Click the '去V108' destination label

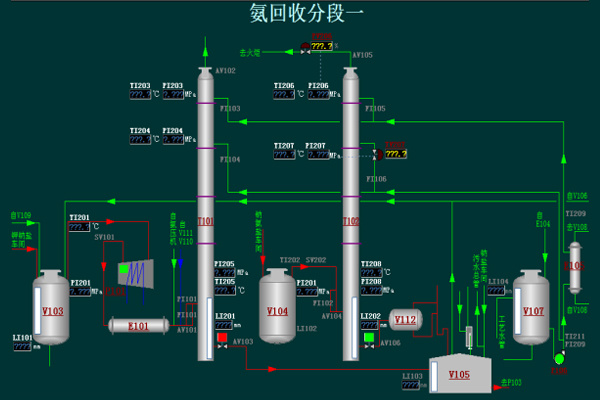click(577, 227)
